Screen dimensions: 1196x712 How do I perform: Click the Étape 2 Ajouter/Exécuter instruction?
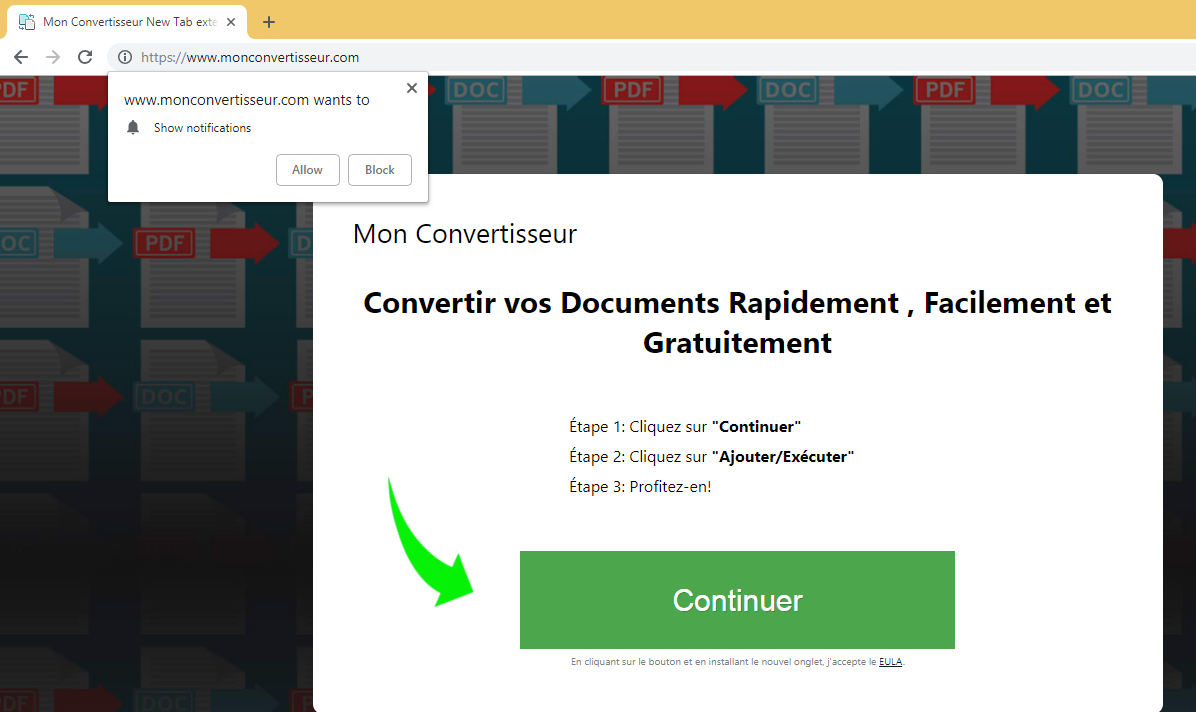[x=711, y=457]
